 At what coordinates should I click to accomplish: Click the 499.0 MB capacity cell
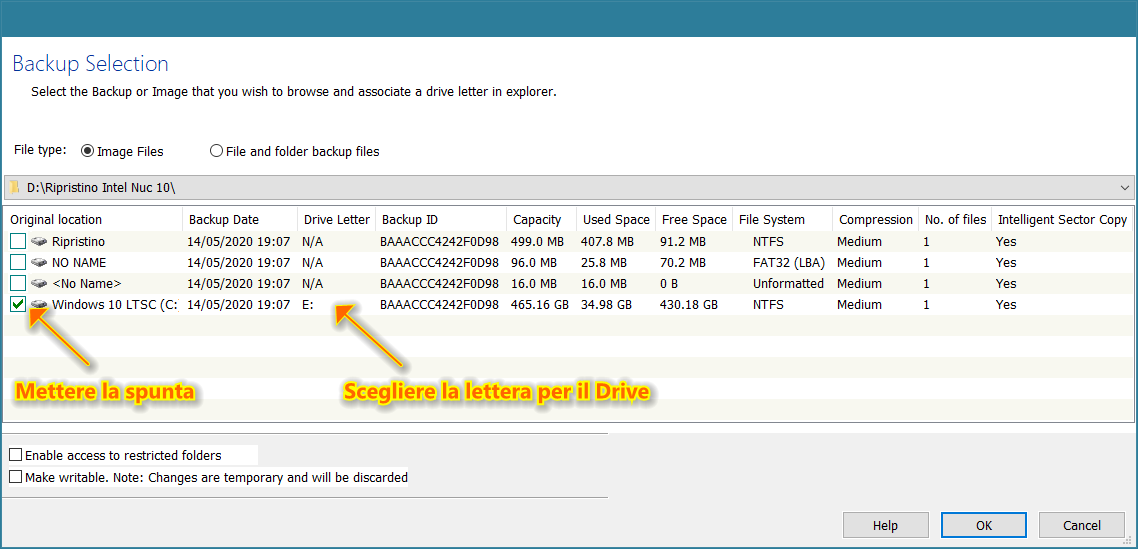point(538,241)
